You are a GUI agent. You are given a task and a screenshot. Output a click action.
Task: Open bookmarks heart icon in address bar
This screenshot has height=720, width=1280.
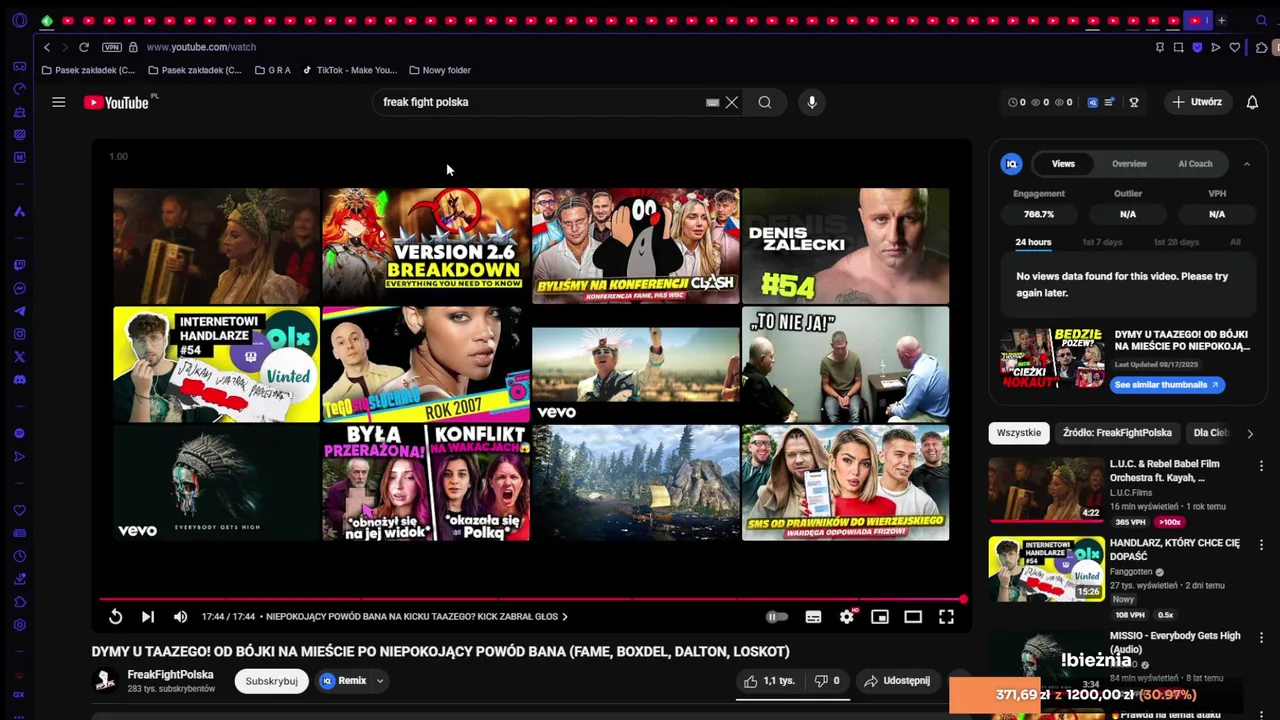click(1235, 47)
